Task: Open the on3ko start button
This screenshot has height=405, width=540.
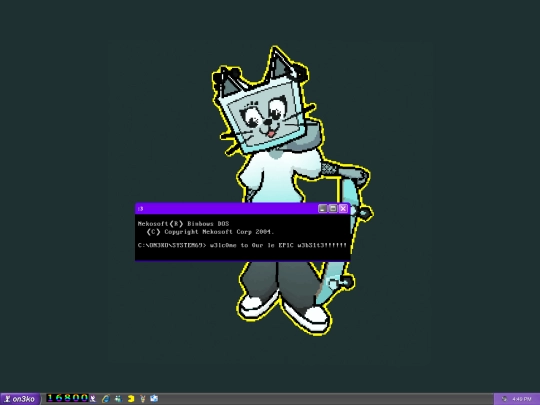Action: point(19,399)
